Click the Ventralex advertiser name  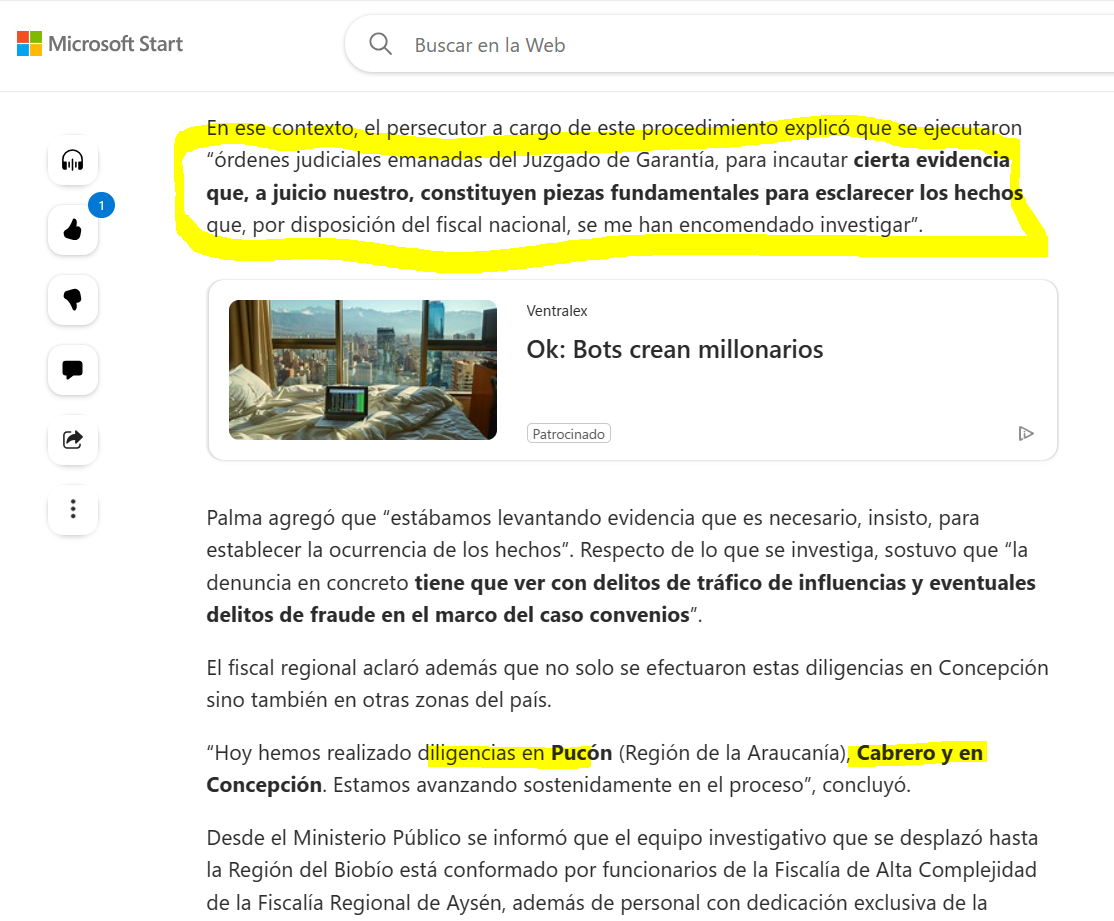pos(557,311)
